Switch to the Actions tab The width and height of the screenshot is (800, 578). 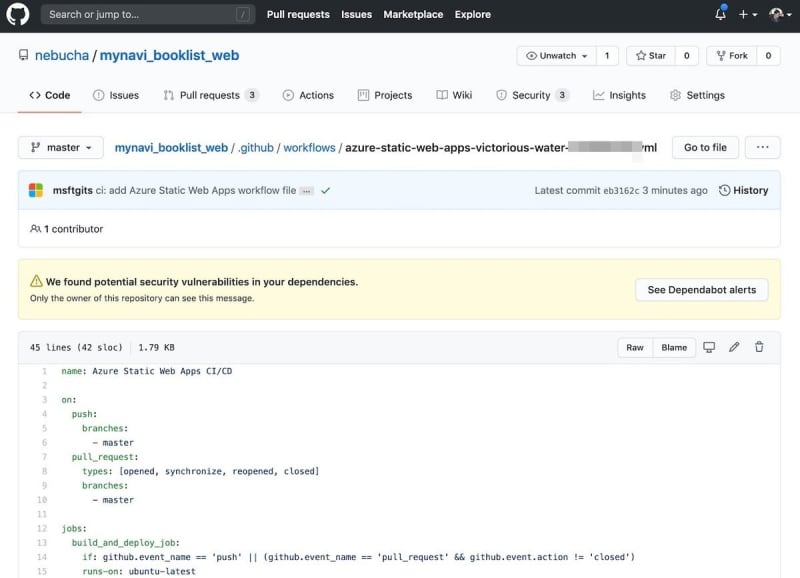(x=308, y=95)
